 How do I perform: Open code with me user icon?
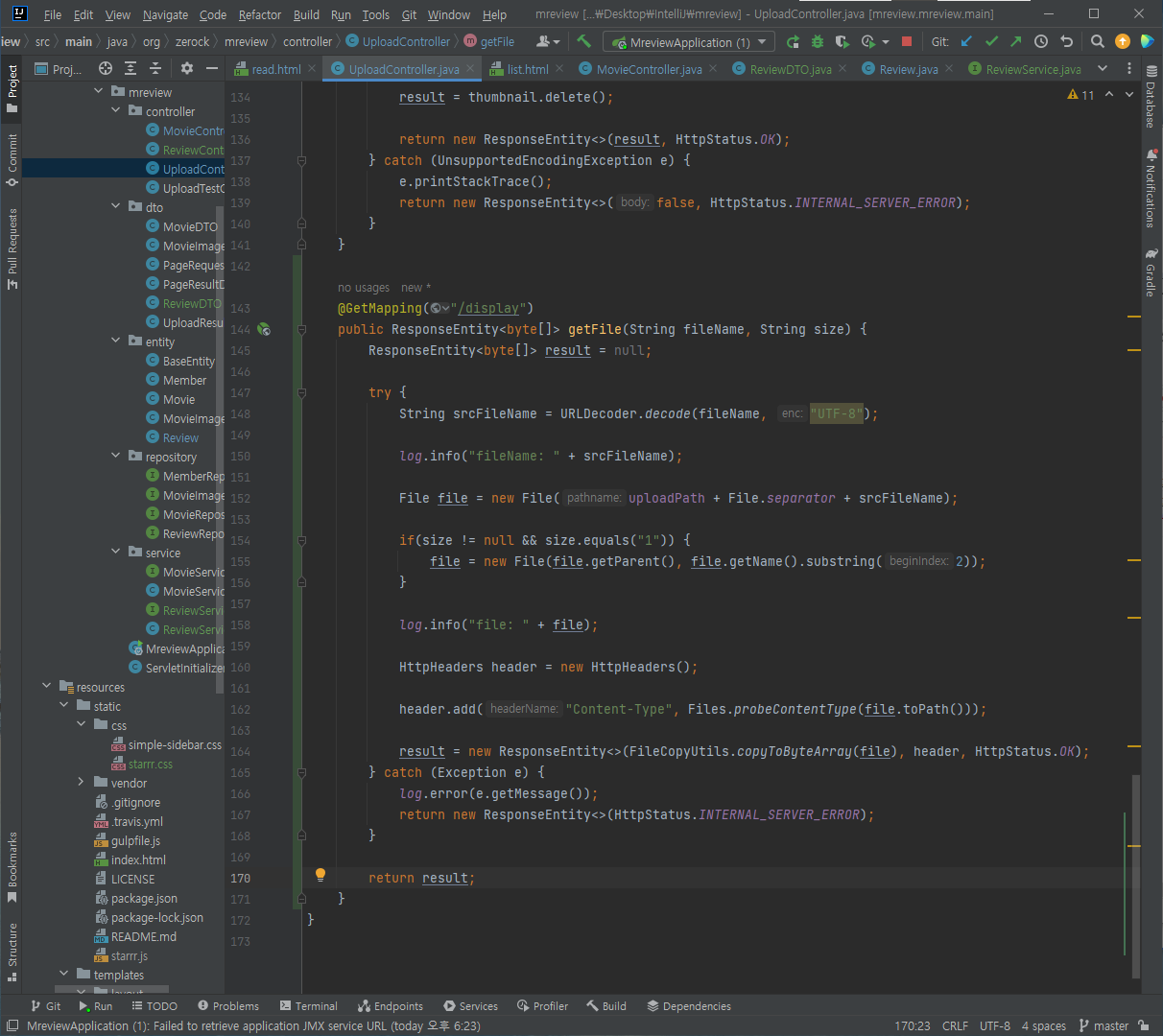pos(548,41)
